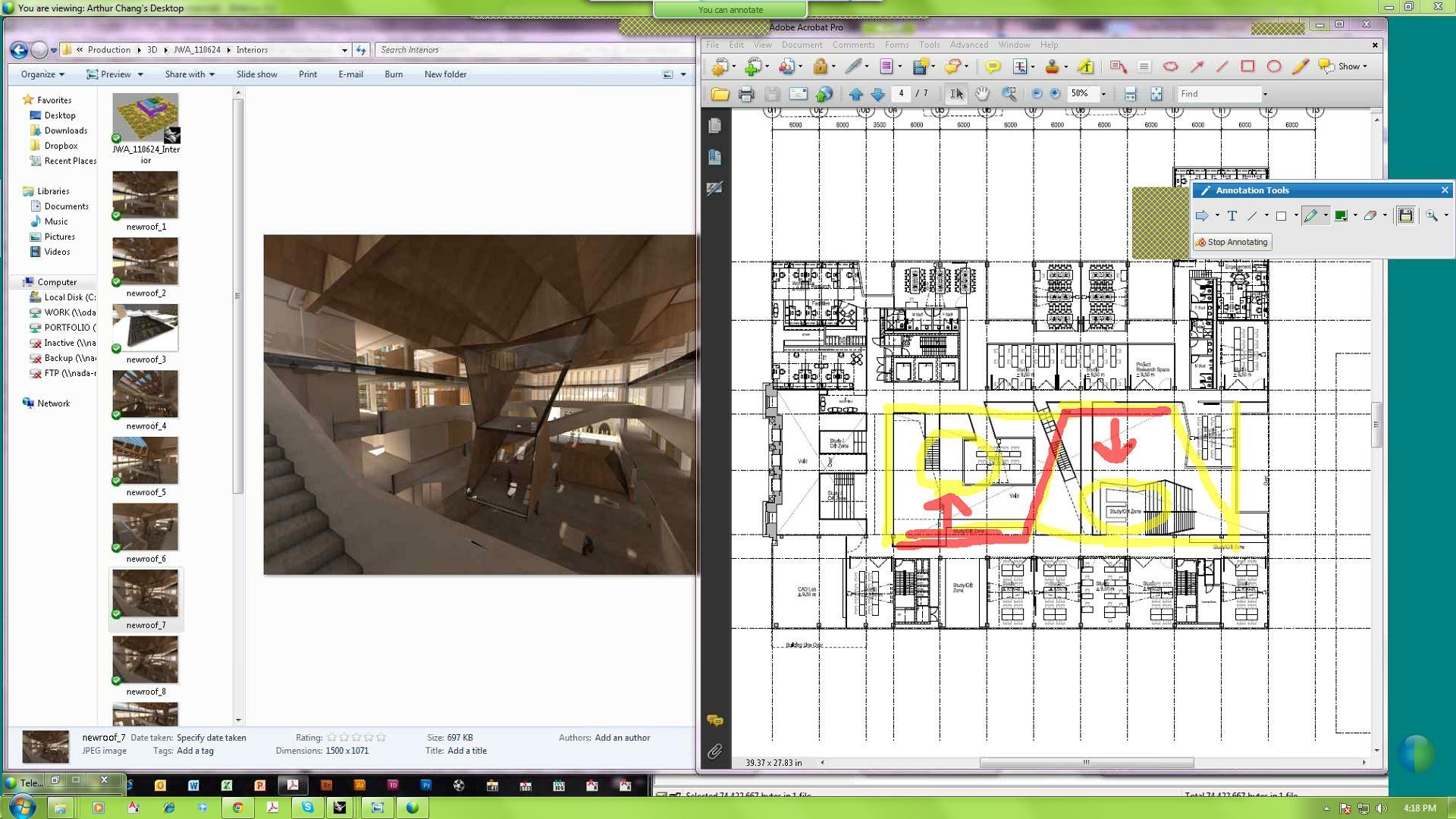Save annotation screenshot via floppy icon
The image size is (1456, 819).
pos(1405,216)
